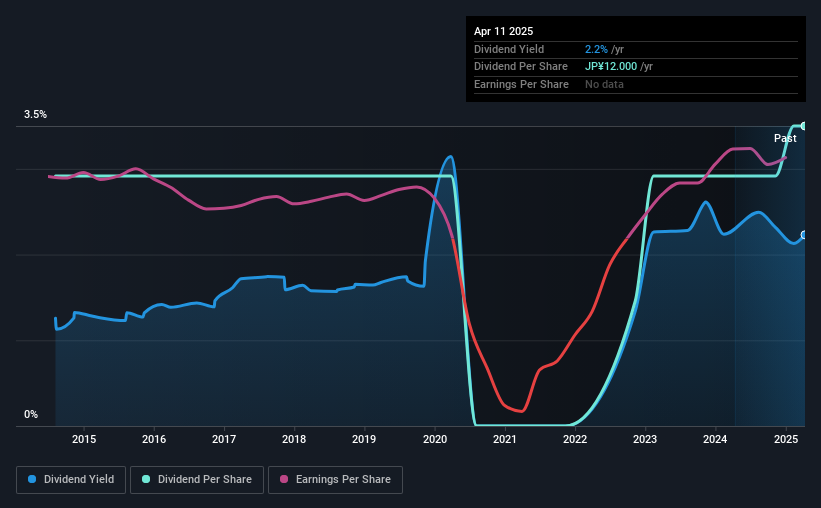Click the Dividend Per Share endpoint marker at top right
This screenshot has height=508, width=821.
click(x=803, y=126)
